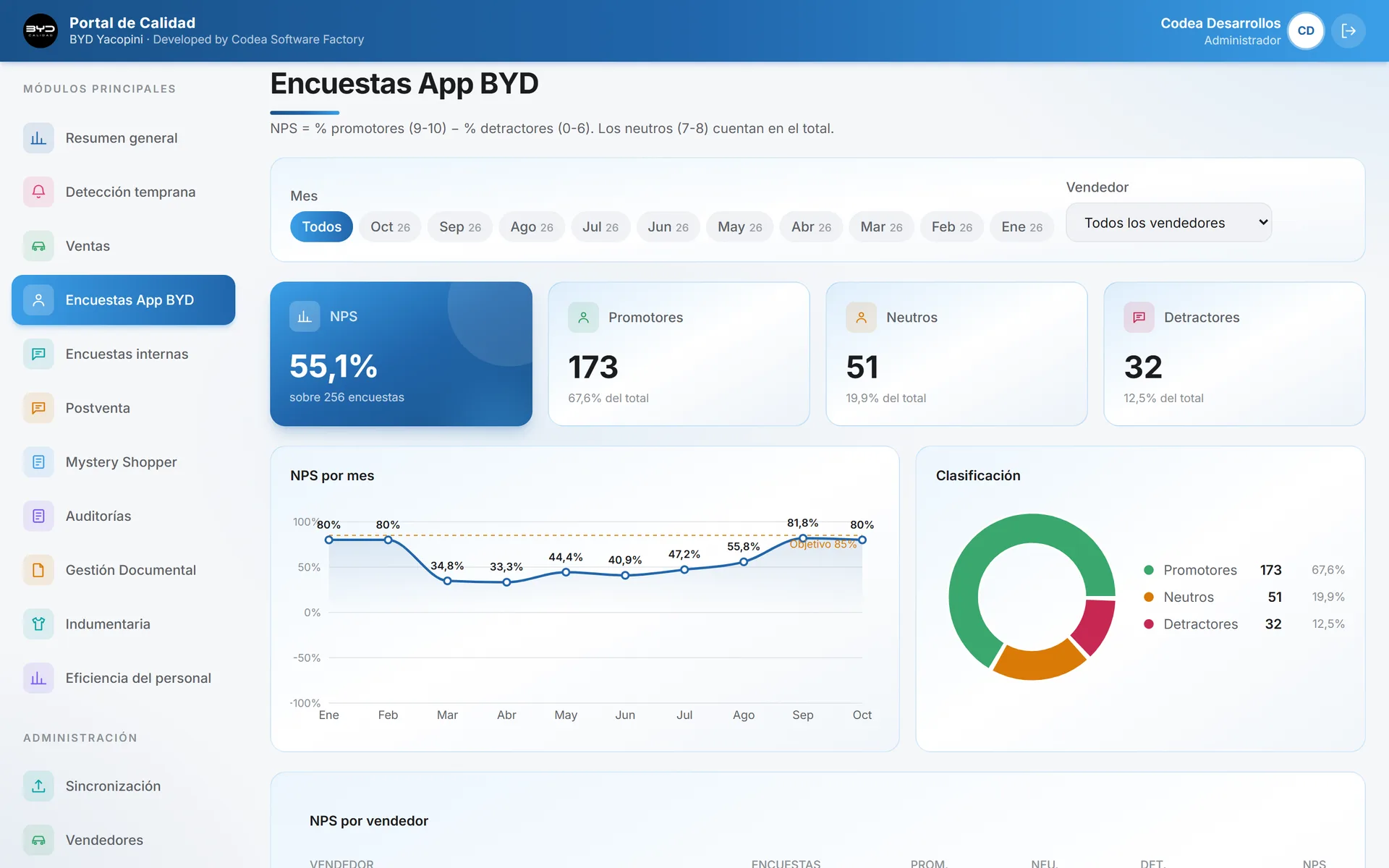Click the Encuestas internas chat icon
The height and width of the screenshot is (868, 1389).
pos(38,354)
